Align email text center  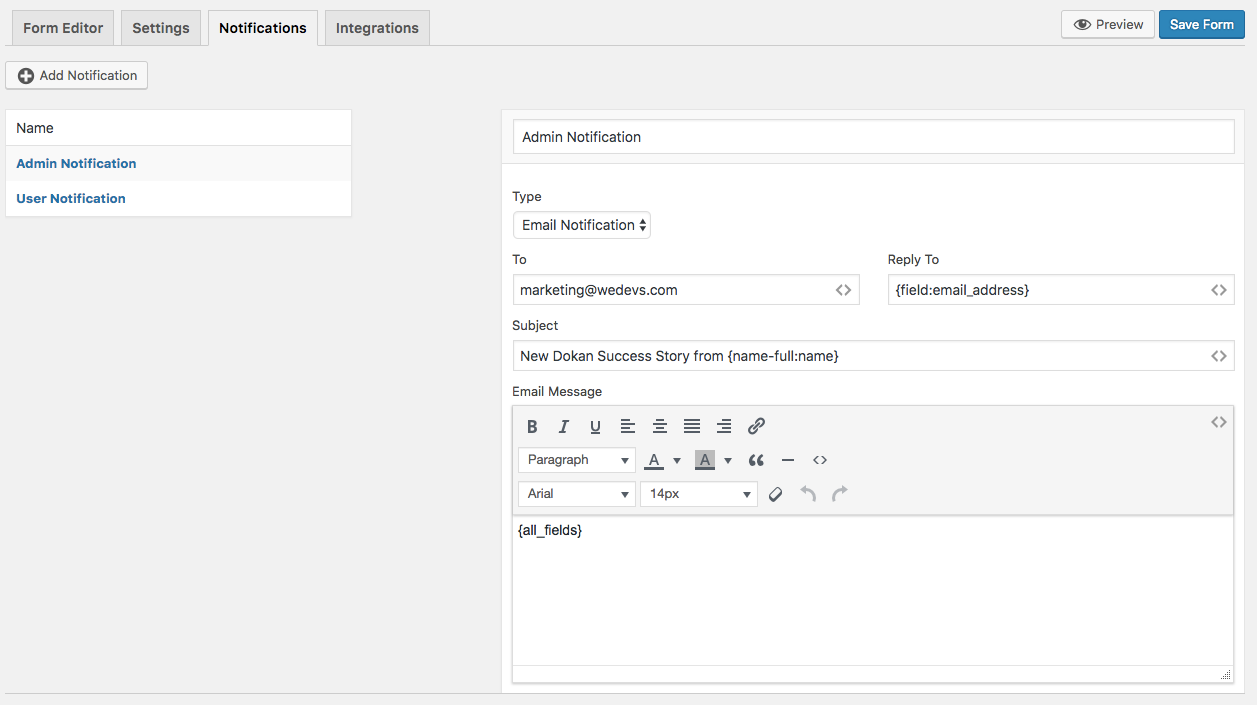pyautogui.click(x=660, y=427)
